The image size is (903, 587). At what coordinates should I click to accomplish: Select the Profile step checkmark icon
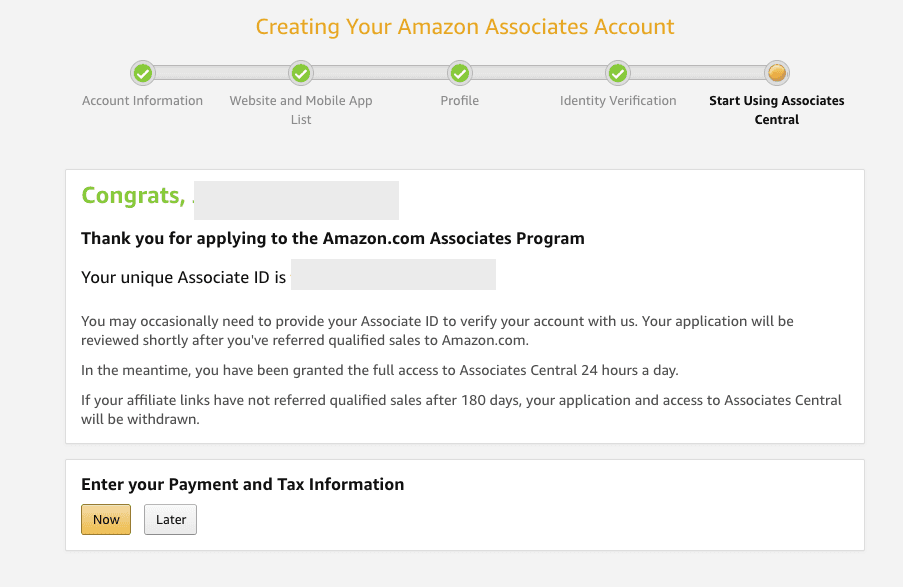[460, 73]
